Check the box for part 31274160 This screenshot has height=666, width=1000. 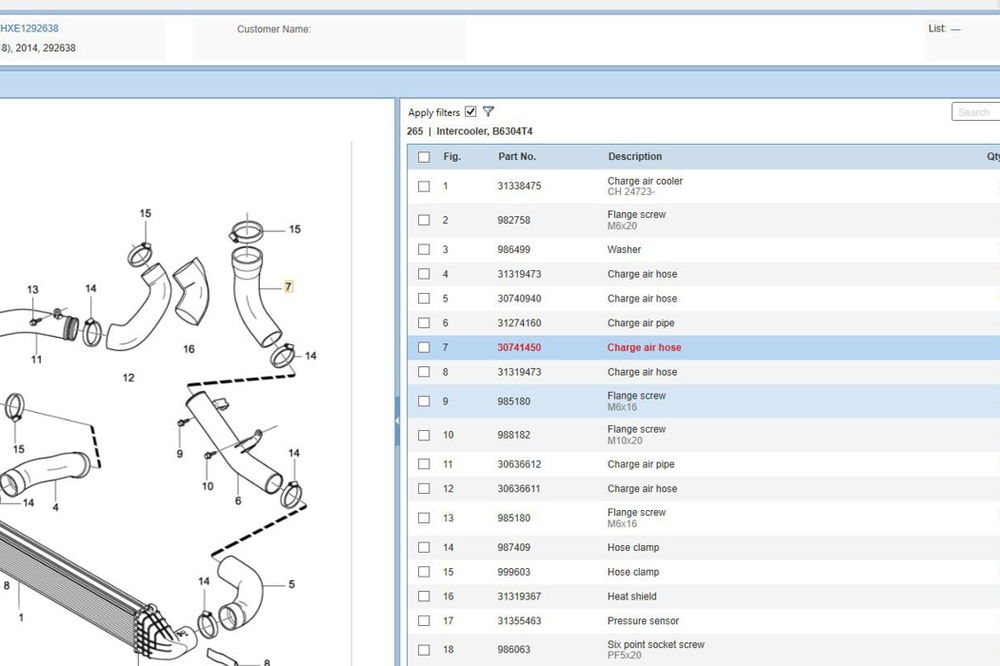tap(424, 323)
